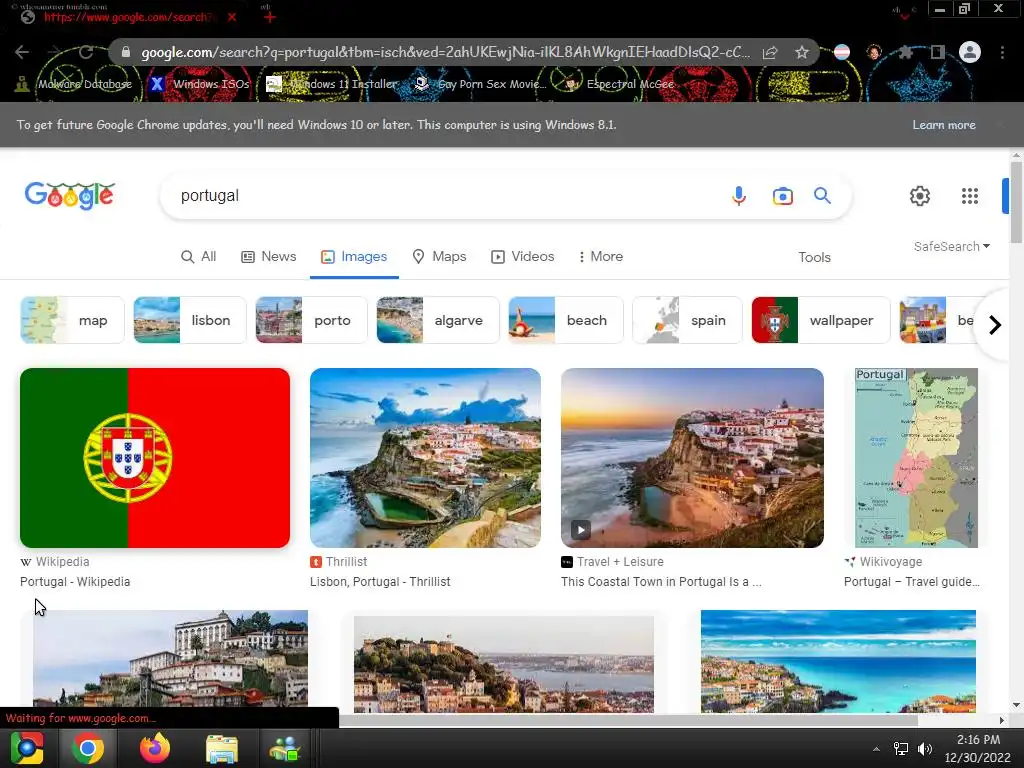Open the Thrillist Lisbon coastal image
The width and height of the screenshot is (1024, 768).
click(425, 458)
